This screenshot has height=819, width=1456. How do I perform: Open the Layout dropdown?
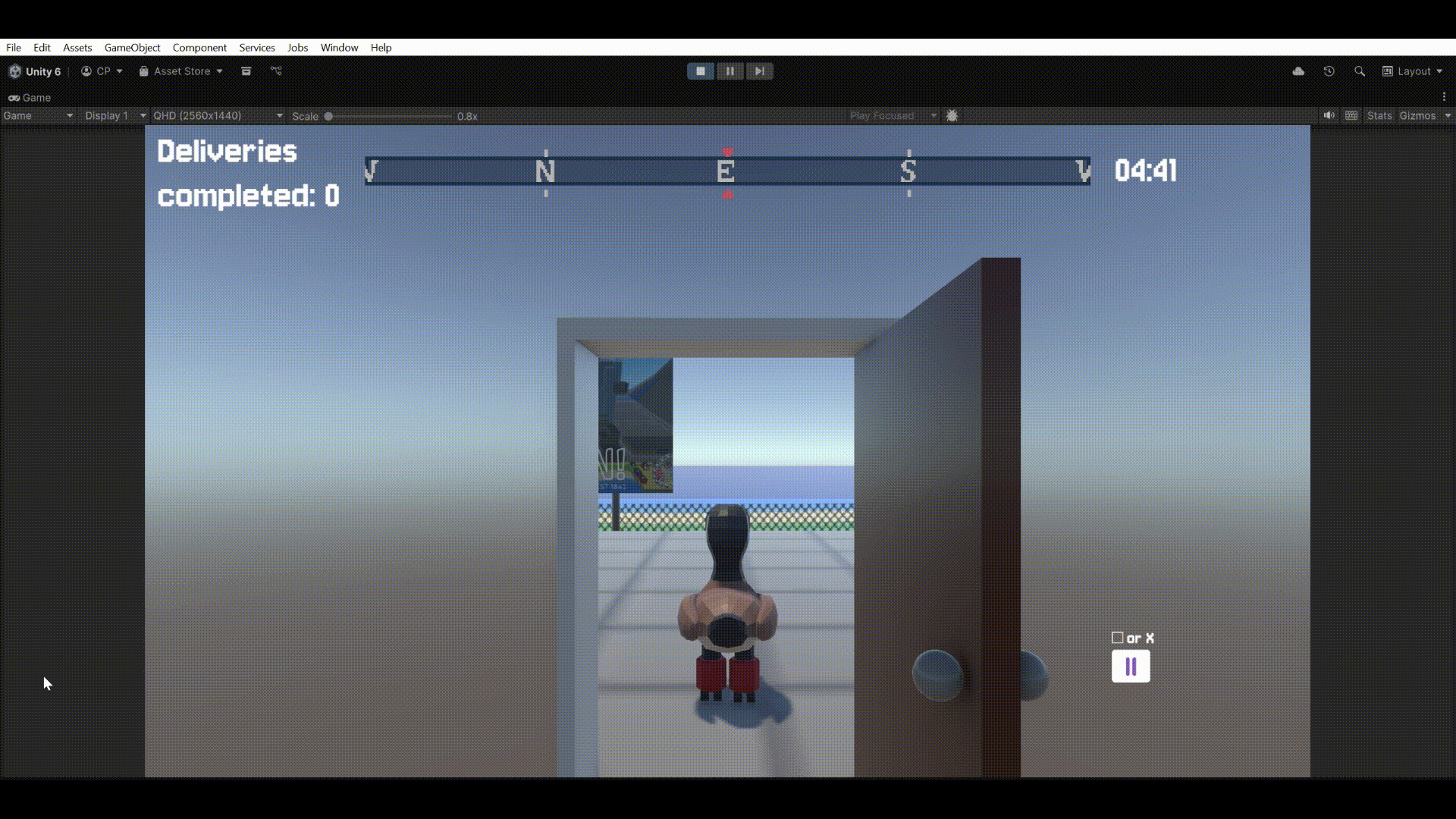click(1412, 71)
